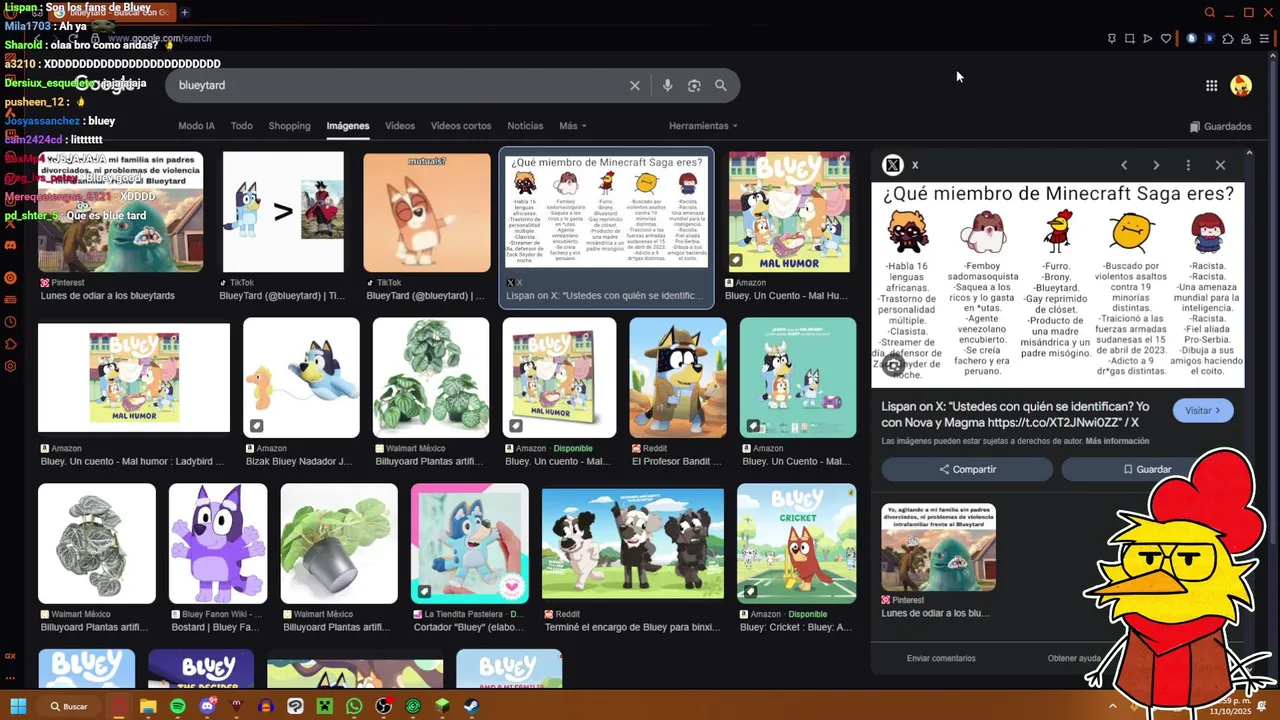
Task: Switch to Modo IA tab
Action: click(196, 126)
